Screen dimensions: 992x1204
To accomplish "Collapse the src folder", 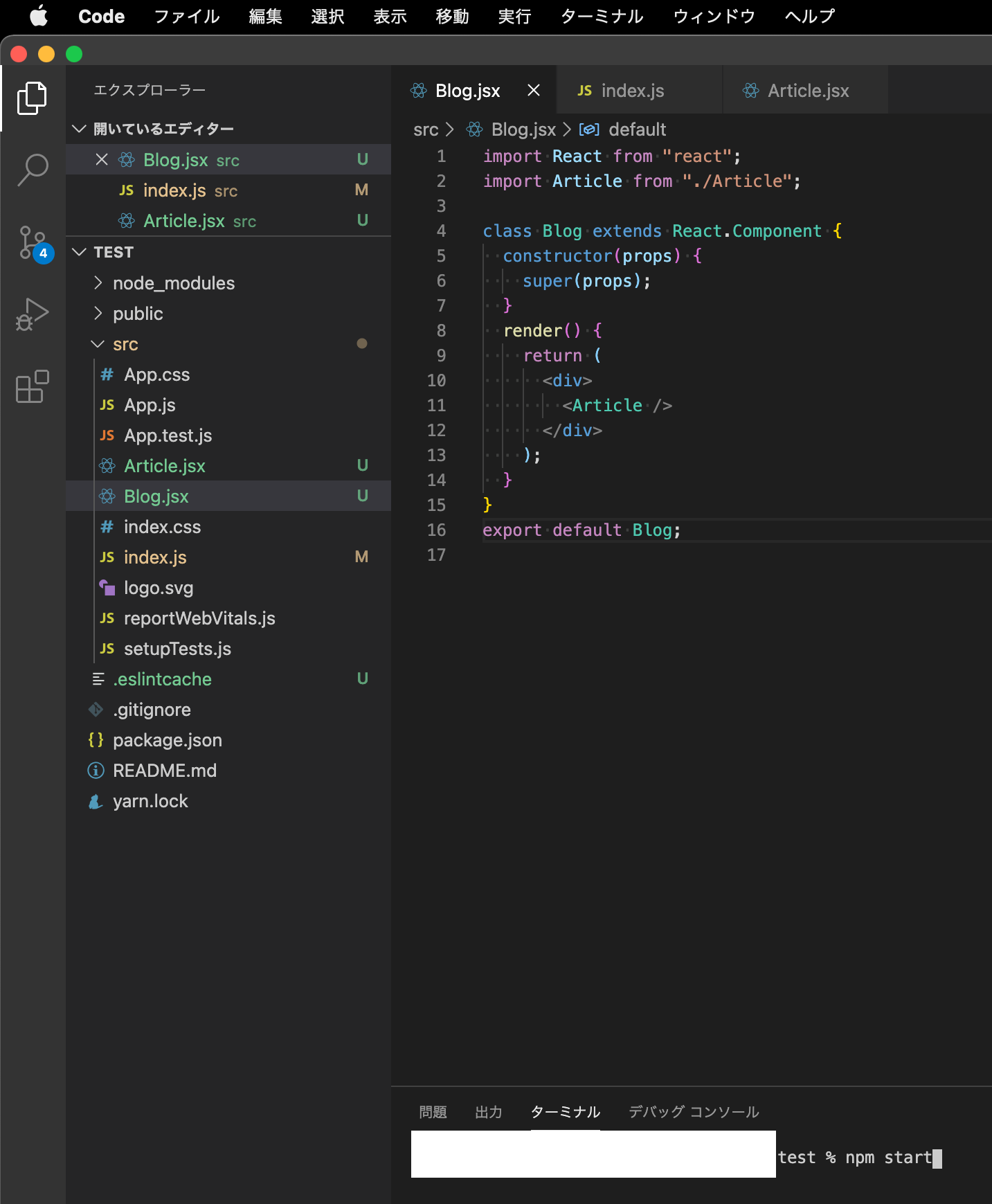I will click(x=98, y=344).
